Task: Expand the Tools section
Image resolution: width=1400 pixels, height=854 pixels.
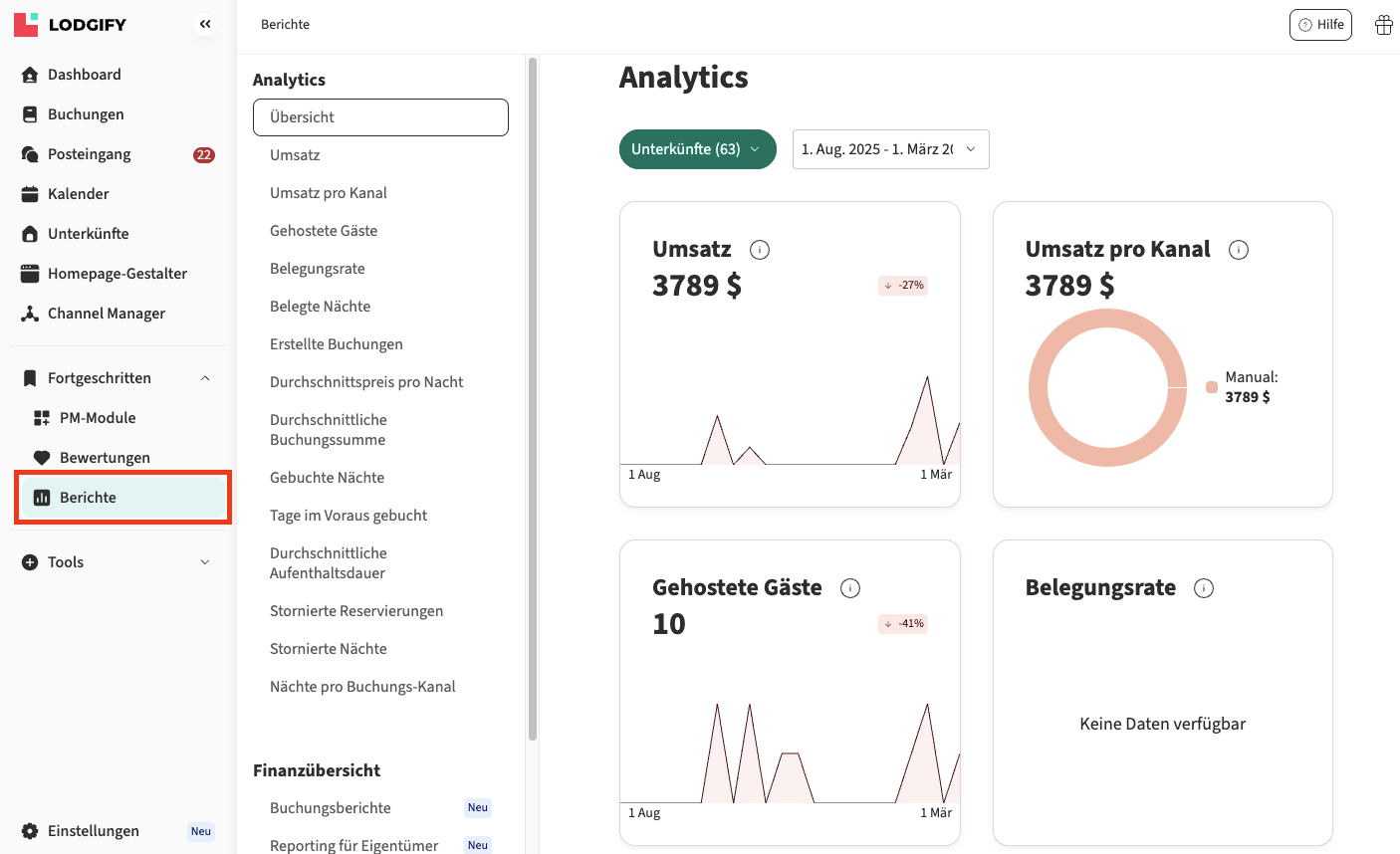Action: (x=205, y=562)
